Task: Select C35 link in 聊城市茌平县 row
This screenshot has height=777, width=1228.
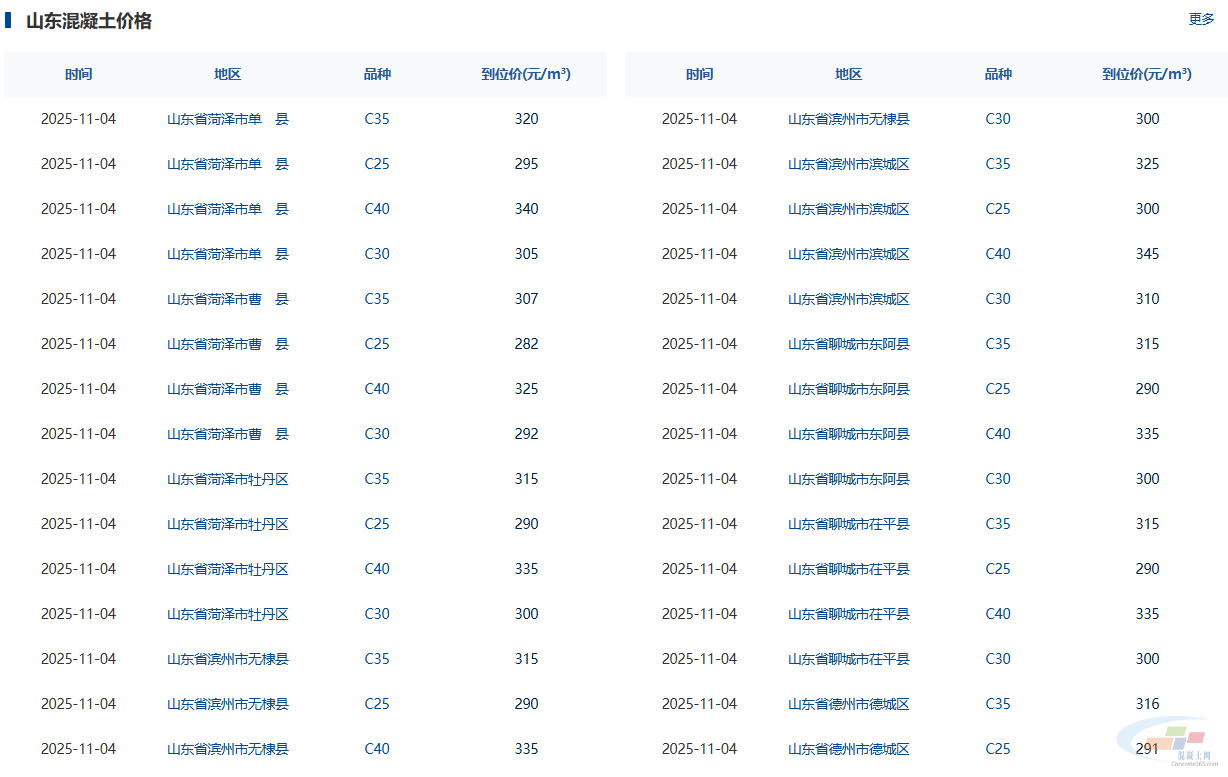Action: tap(998, 524)
